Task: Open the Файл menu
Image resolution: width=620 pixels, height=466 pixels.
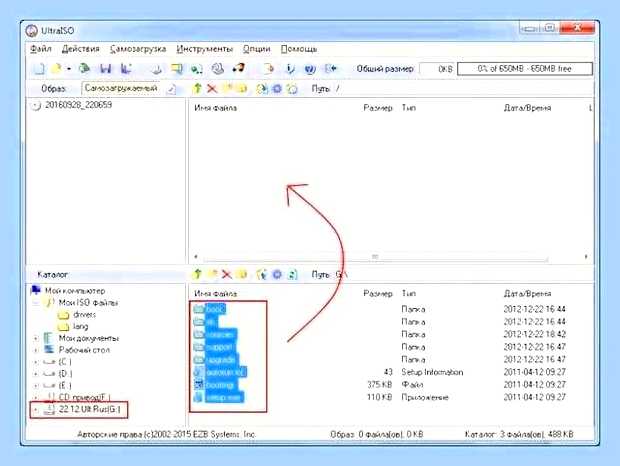Action: coord(41,49)
